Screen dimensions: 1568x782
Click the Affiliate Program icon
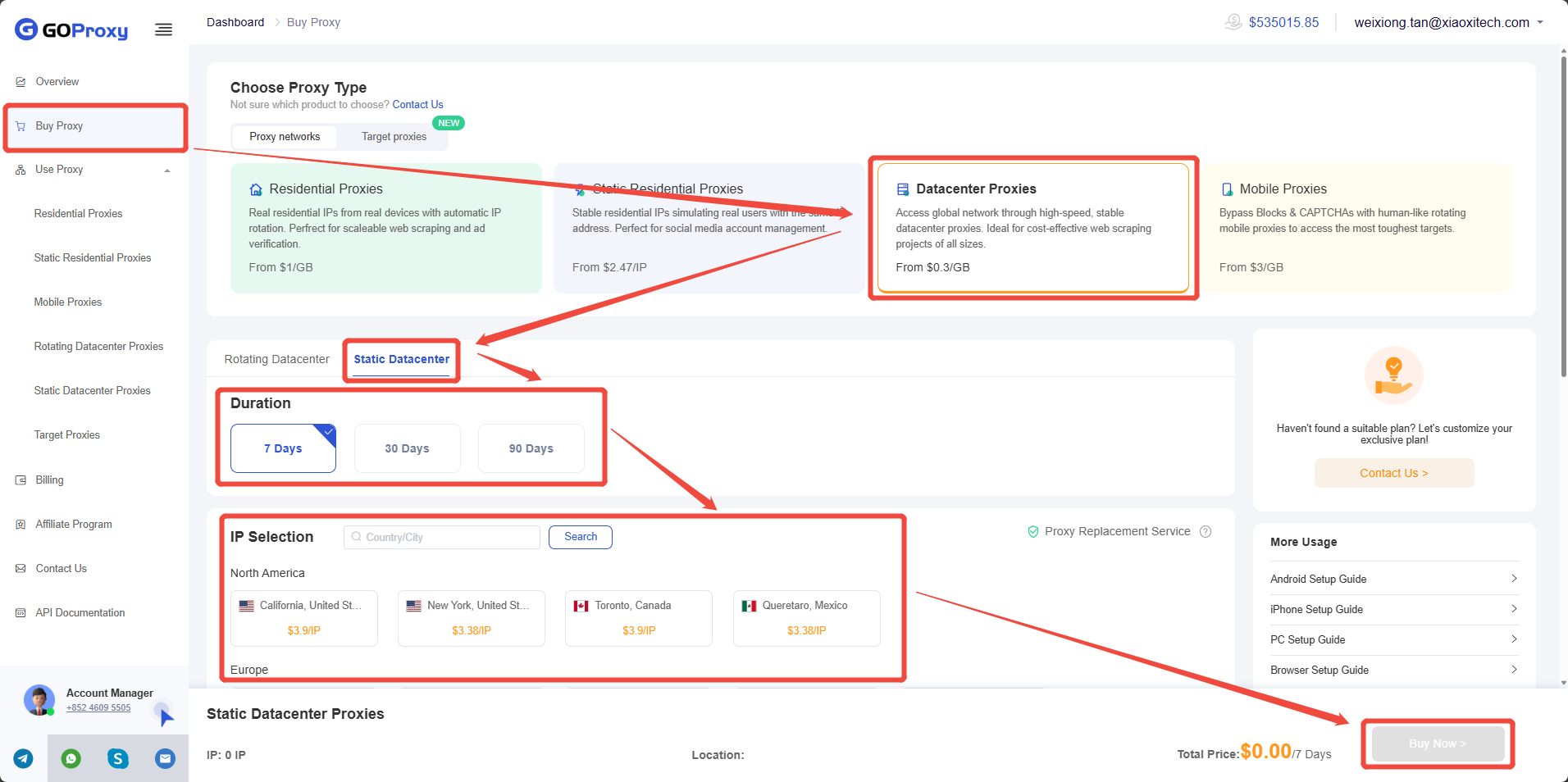click(21, 525)
